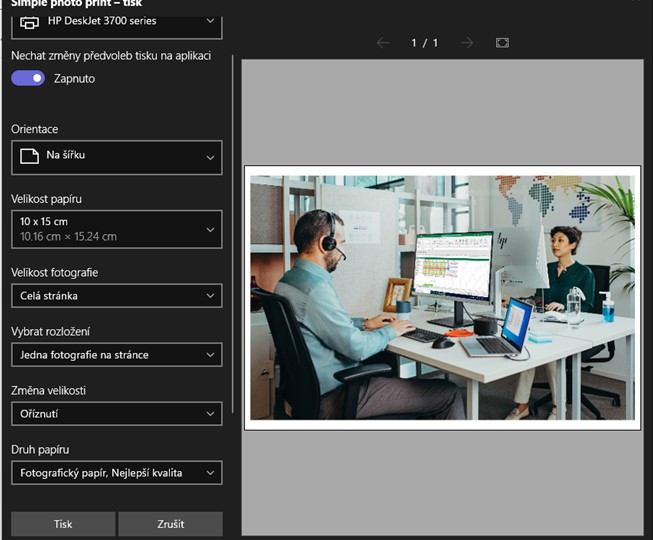Turn off the Zapnuto print preferences switch
Screen dimensions: 653x540
28,78
